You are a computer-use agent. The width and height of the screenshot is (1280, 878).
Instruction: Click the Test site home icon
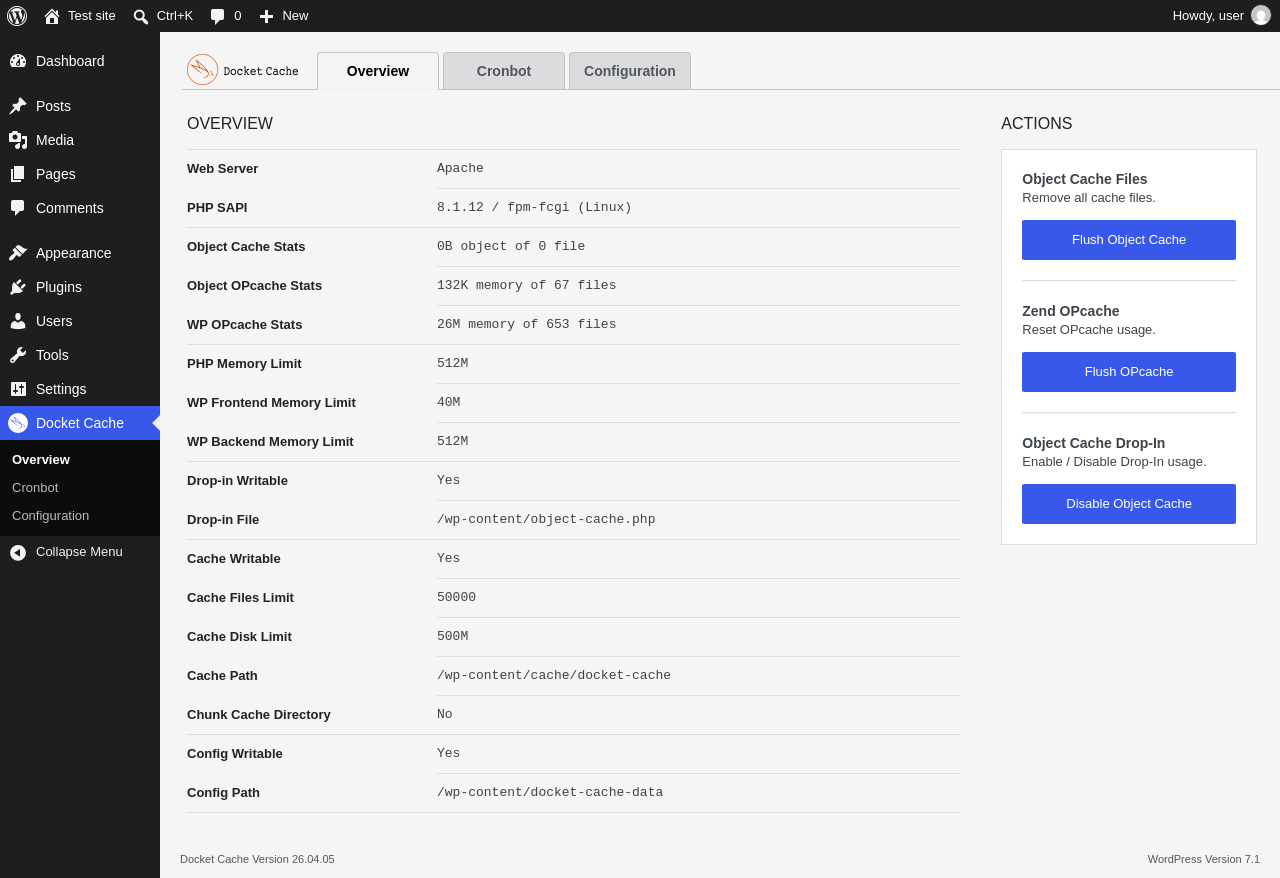click(x=52, y=16)
